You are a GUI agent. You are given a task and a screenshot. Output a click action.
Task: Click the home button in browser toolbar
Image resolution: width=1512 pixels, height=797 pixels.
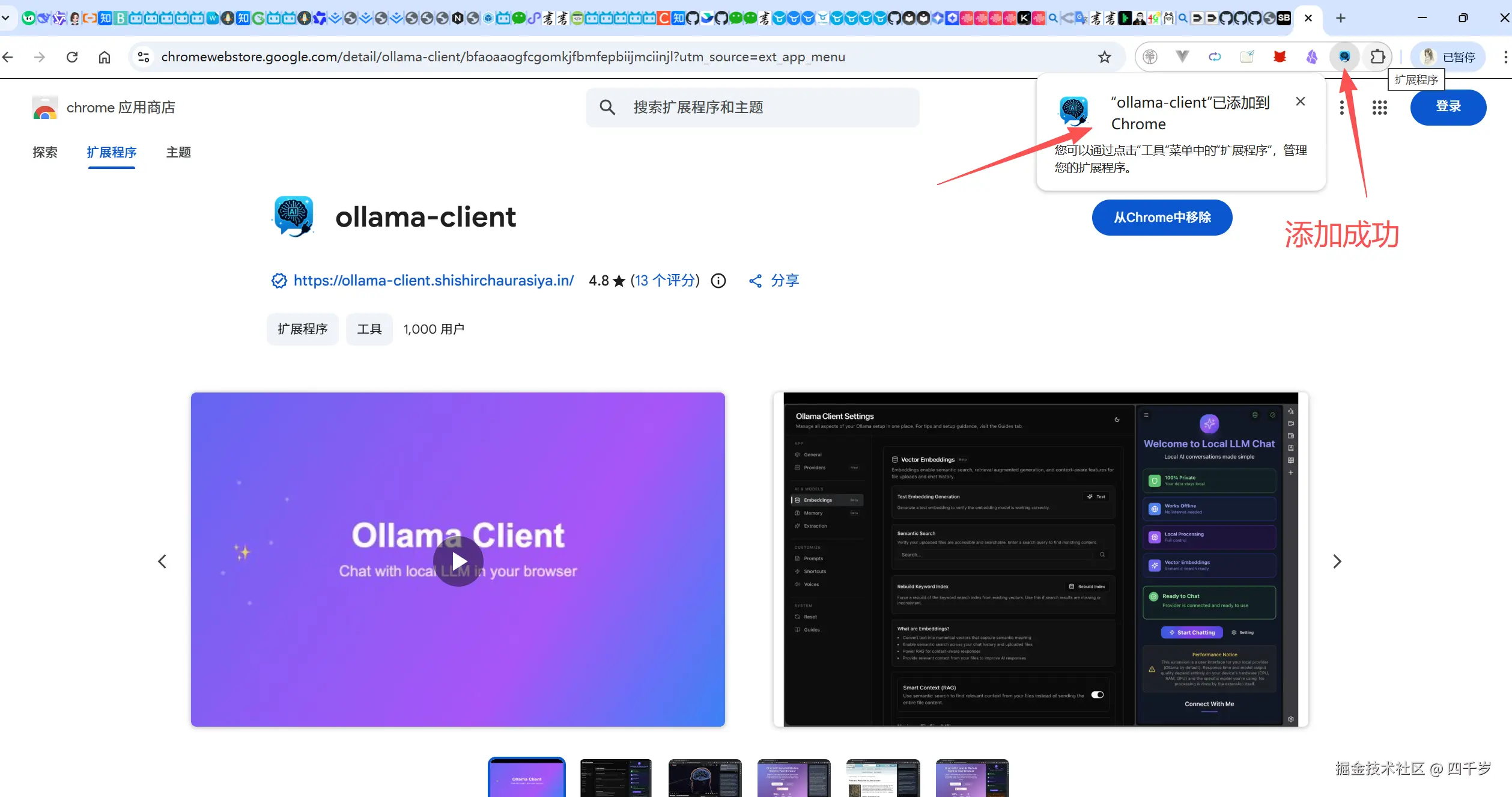[x=105, y=57]
